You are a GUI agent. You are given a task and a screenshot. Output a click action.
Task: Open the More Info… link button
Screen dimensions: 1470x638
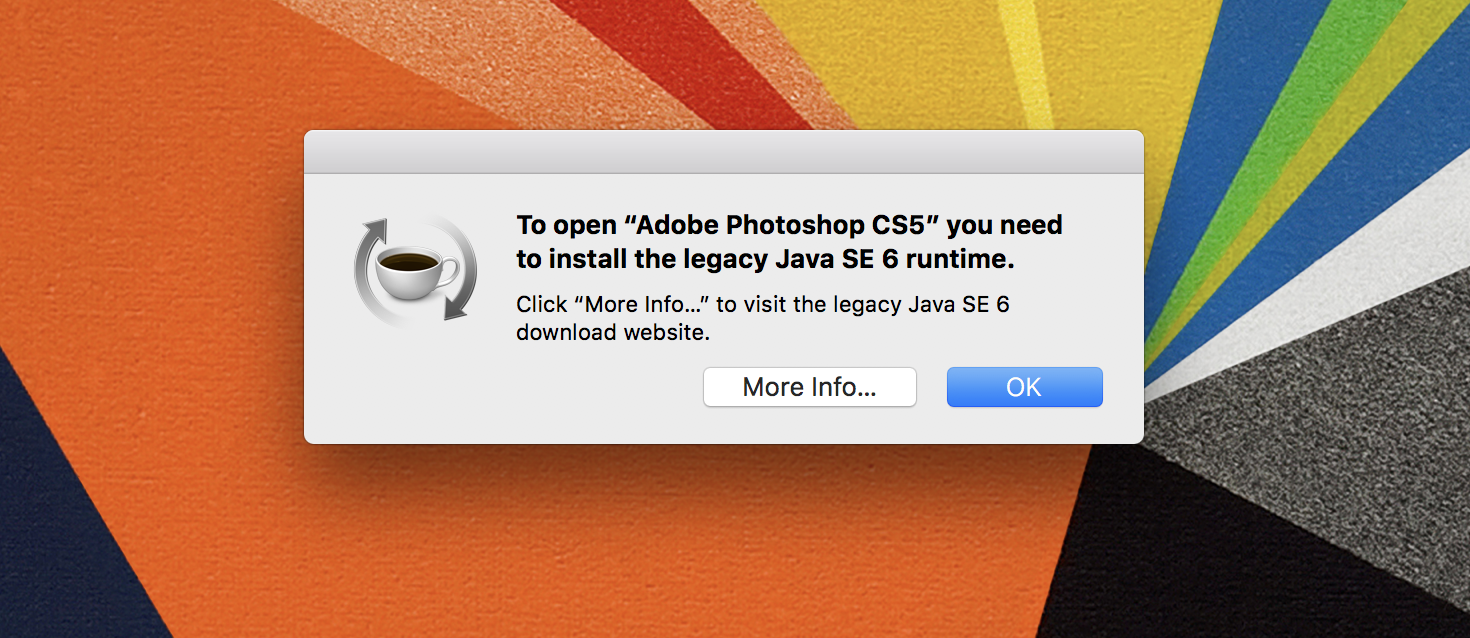[809, 387]
